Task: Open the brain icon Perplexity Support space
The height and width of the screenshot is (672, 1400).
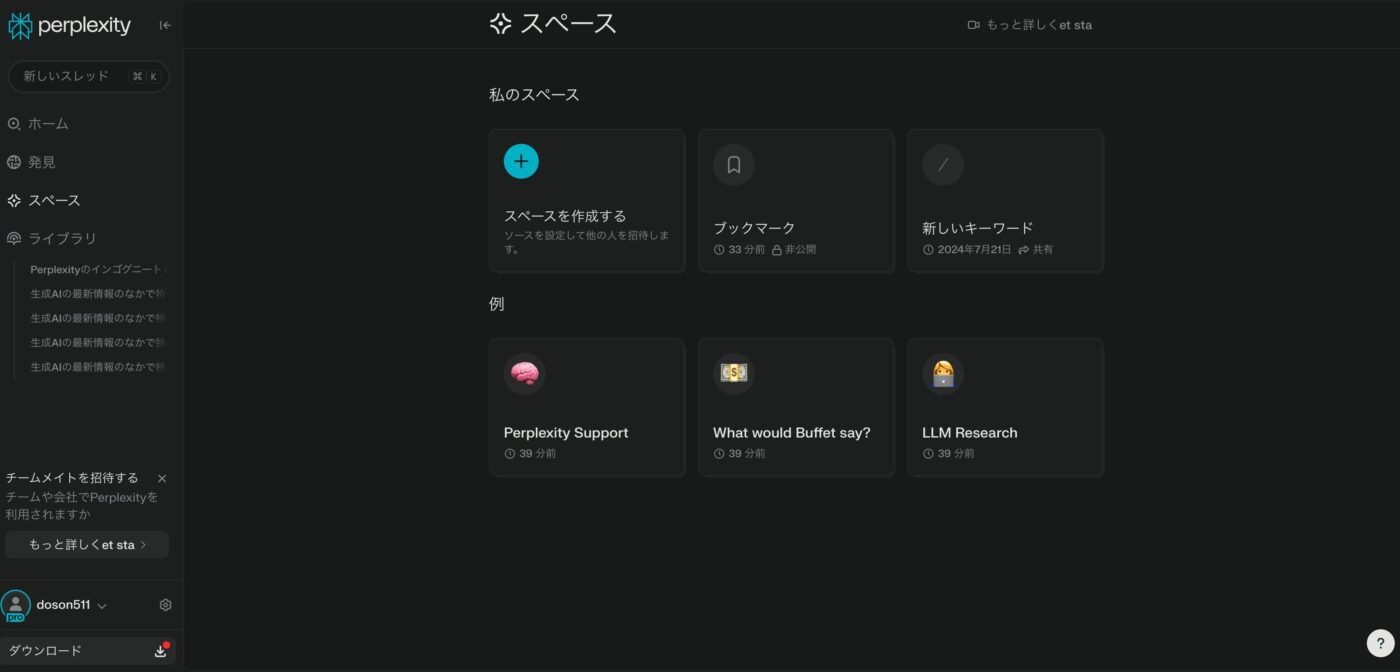Action: tap(524, 374)
